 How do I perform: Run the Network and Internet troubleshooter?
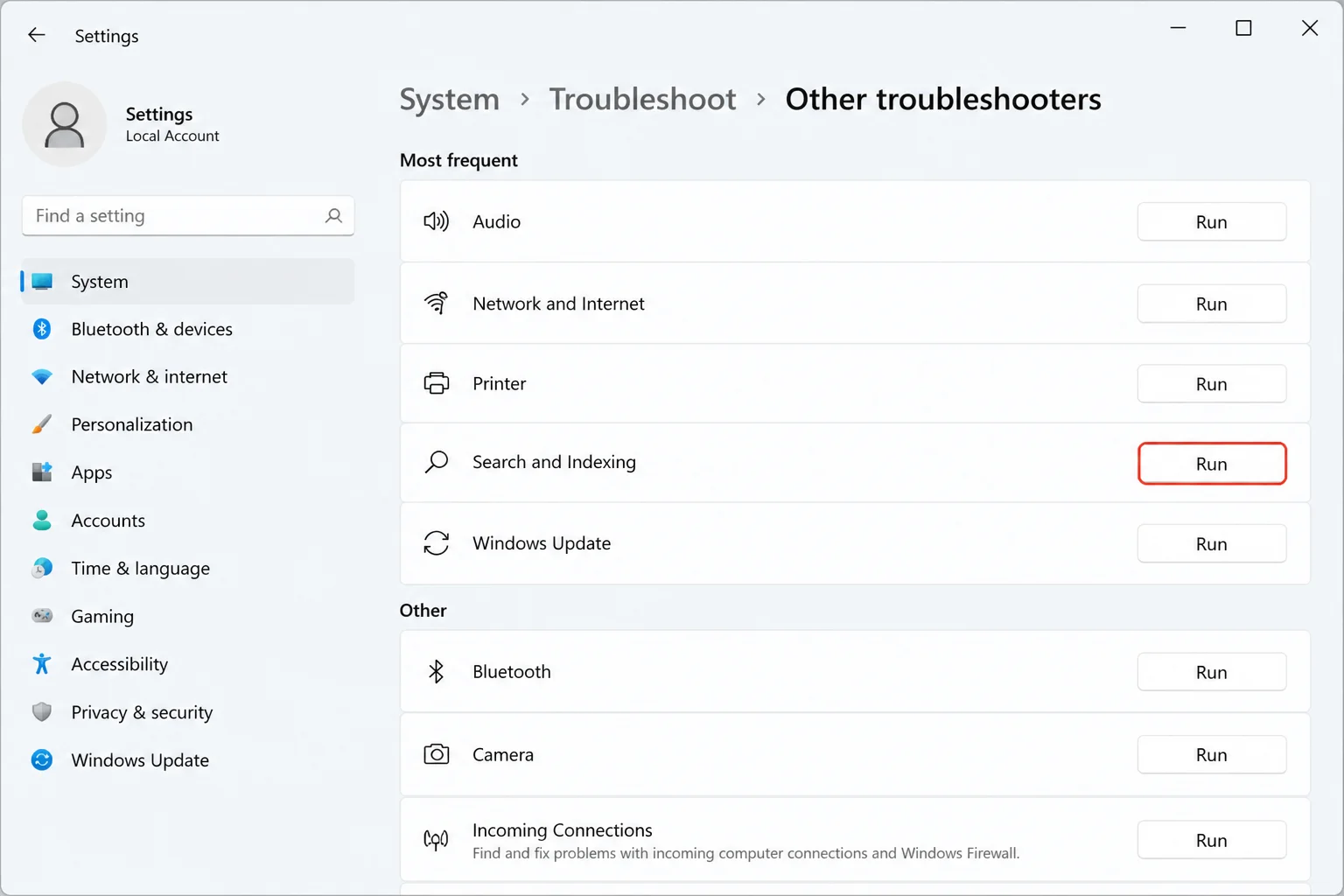1212,304
